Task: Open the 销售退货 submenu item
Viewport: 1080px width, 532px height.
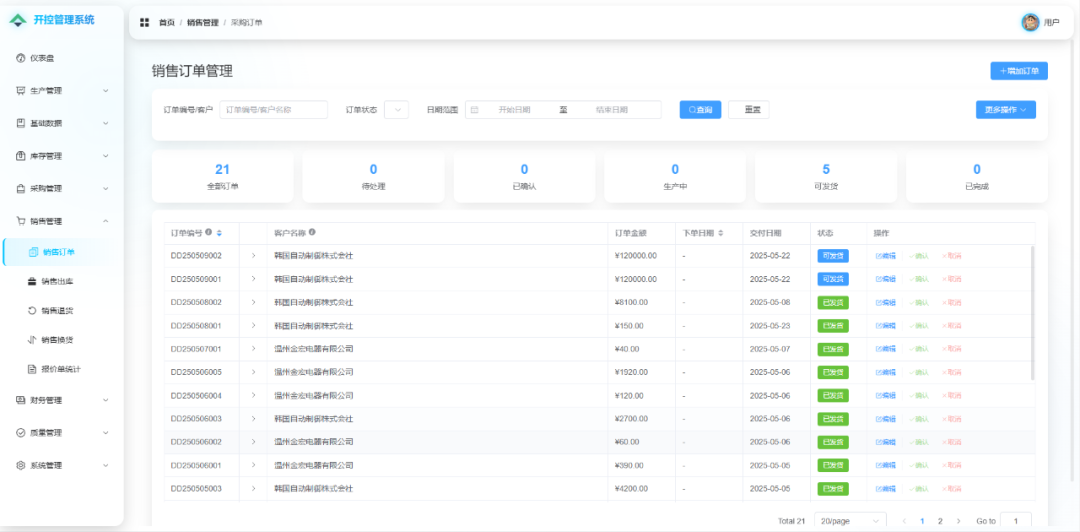Action: click(x=62, y=311)
